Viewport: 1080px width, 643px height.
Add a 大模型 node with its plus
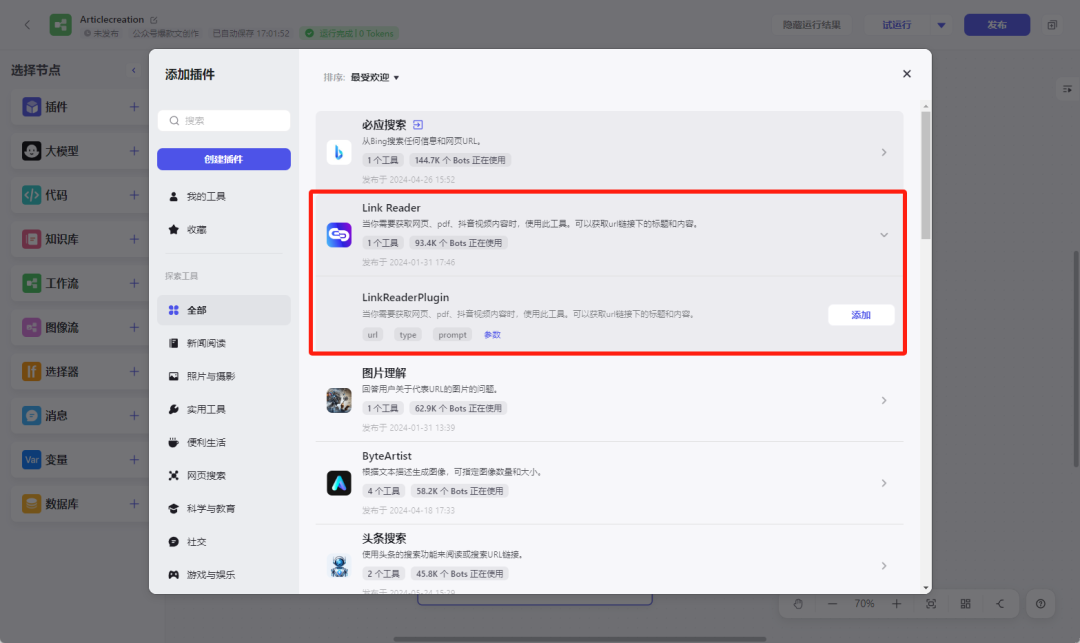[134, 151]
